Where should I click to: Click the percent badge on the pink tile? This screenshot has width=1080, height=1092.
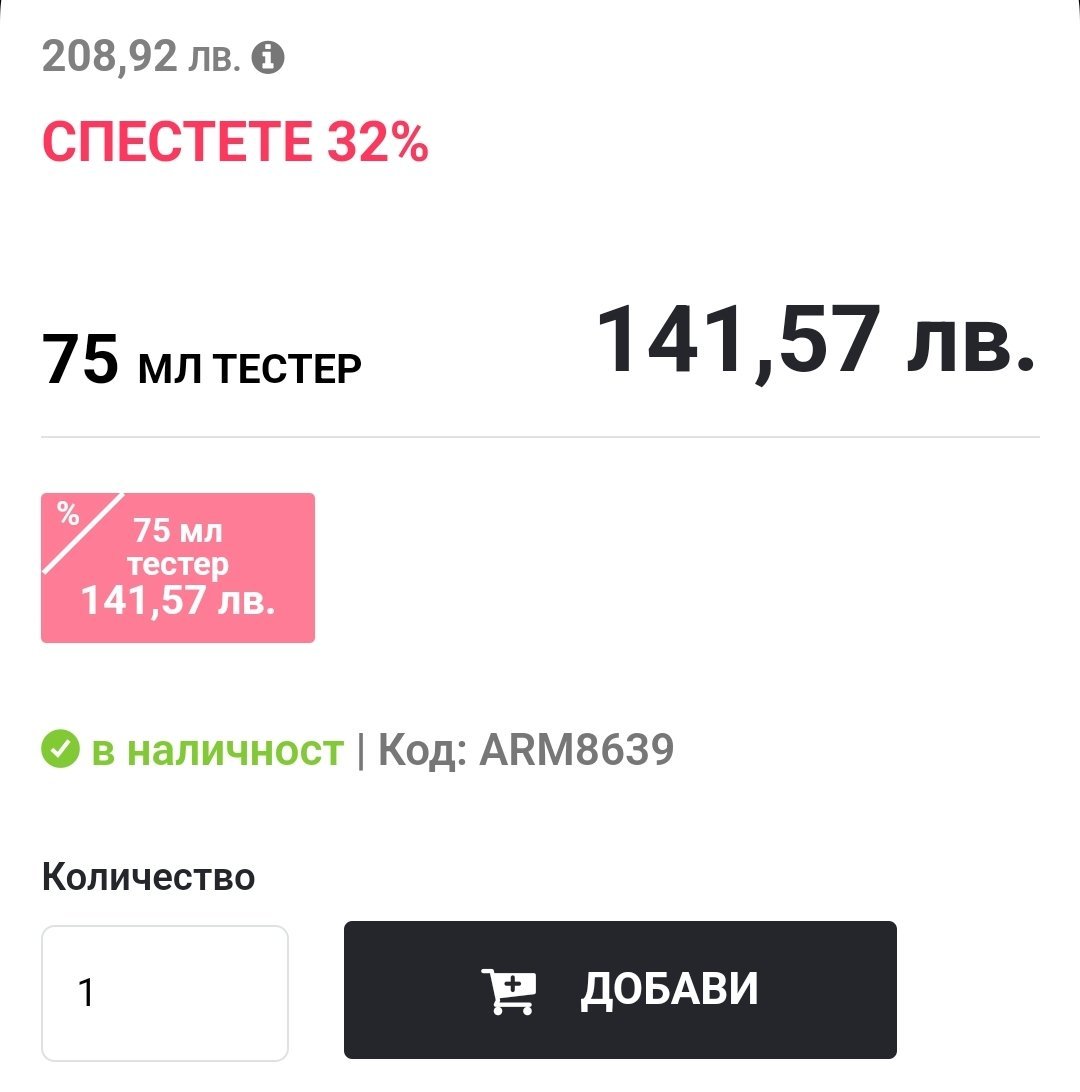pos(68,516)
